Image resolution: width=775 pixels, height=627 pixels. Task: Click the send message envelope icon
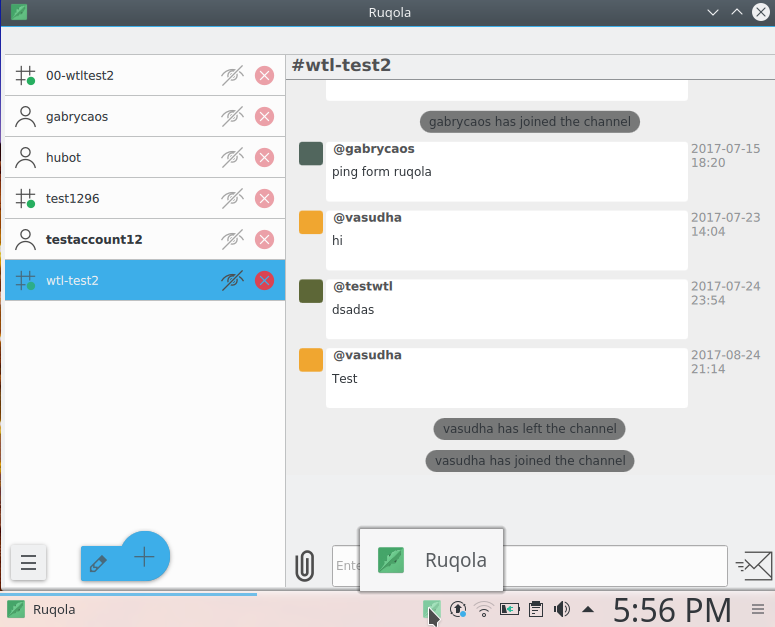tap(753, 566)
